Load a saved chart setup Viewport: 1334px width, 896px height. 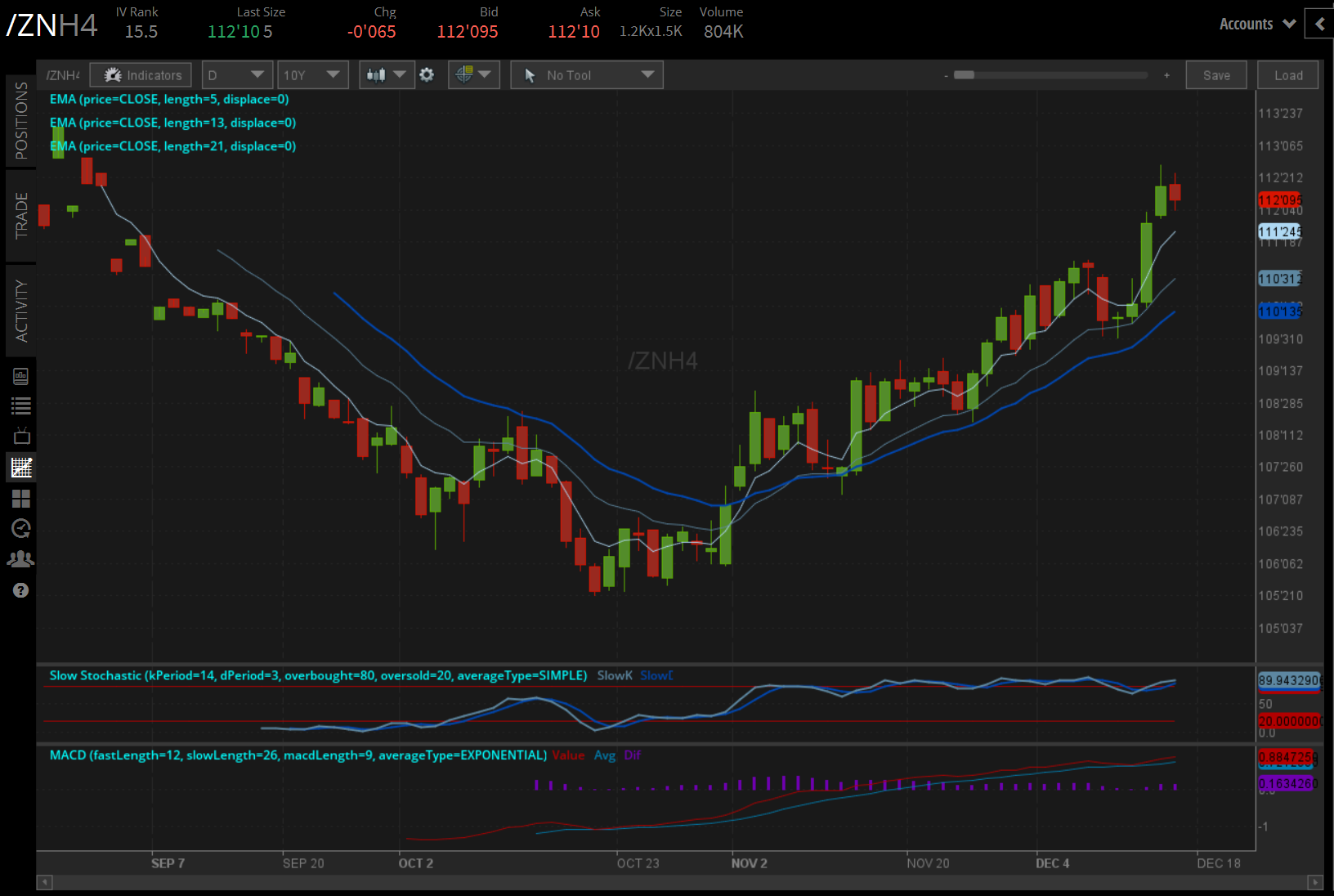pos(1288,75)
